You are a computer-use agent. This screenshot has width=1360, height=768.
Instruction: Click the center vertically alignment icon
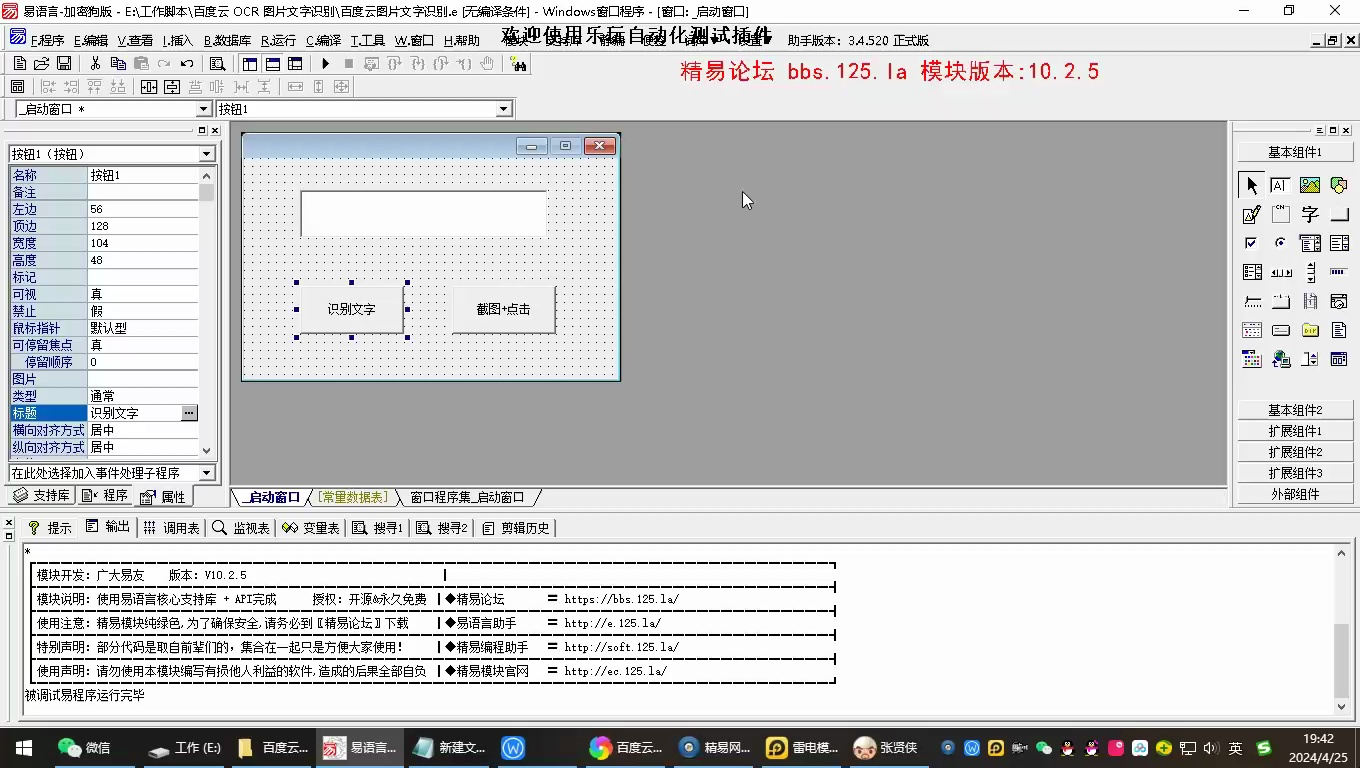pyautogui.click(x=172, y=87)
